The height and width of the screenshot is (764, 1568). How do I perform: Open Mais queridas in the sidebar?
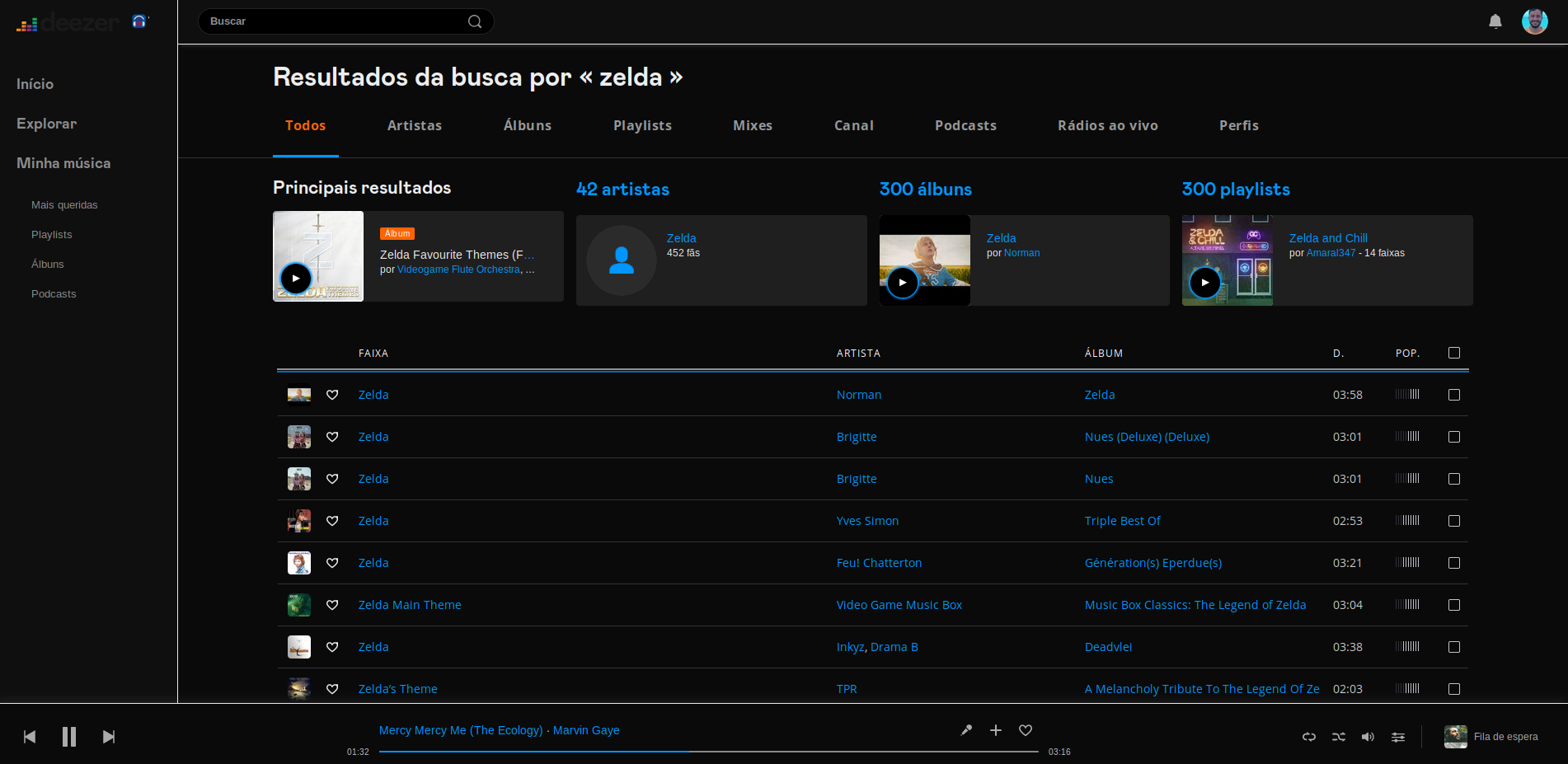pyautogui.click(x=64, y=205)
